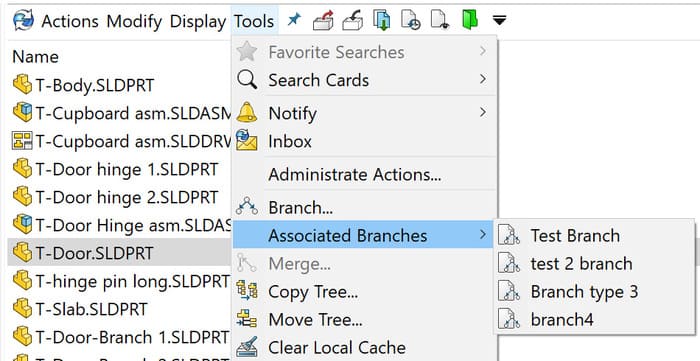The image size is (700, 361).
Task: Click the Check Out box icon
Action: point(323,21)
